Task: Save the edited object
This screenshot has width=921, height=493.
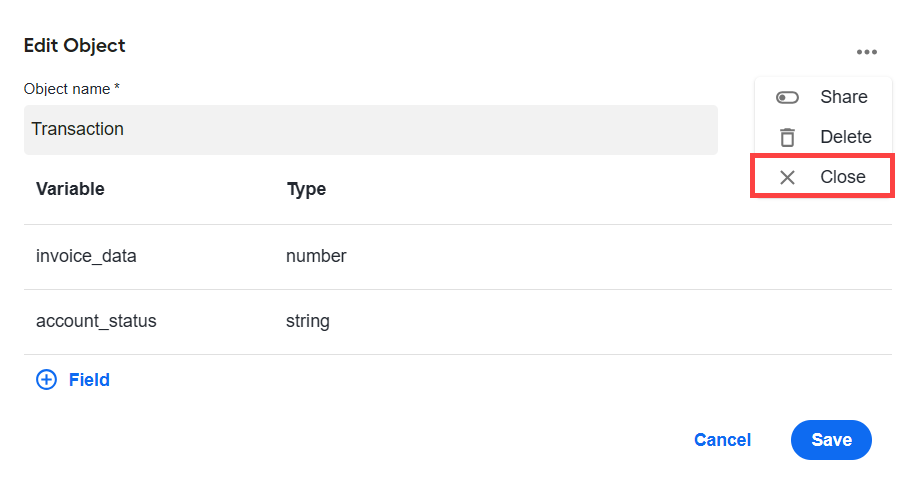Action: [831, 440]
